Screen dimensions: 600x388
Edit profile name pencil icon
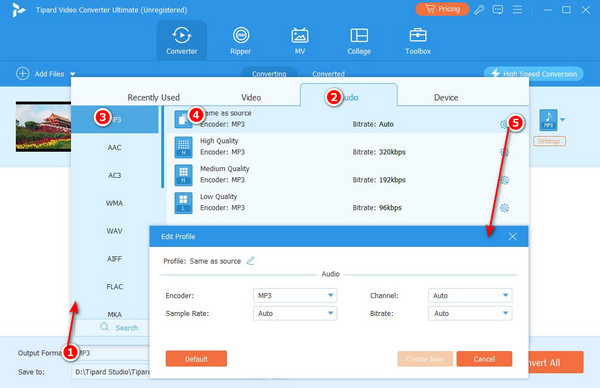pyautogui.click(x=250, y=261)
